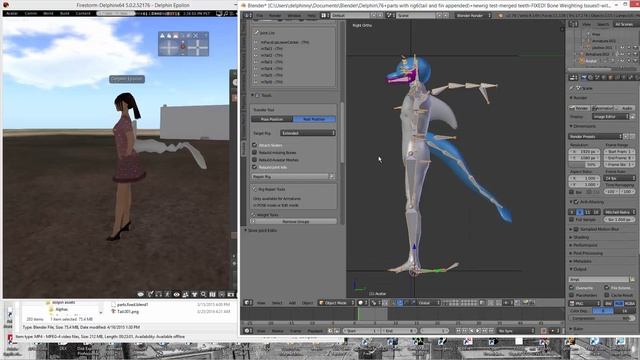Image resolution: width=640 pixels, height=360 pixels.
Task: Toggle Overwrite checkbox in Output
Action: coord(572,288)
